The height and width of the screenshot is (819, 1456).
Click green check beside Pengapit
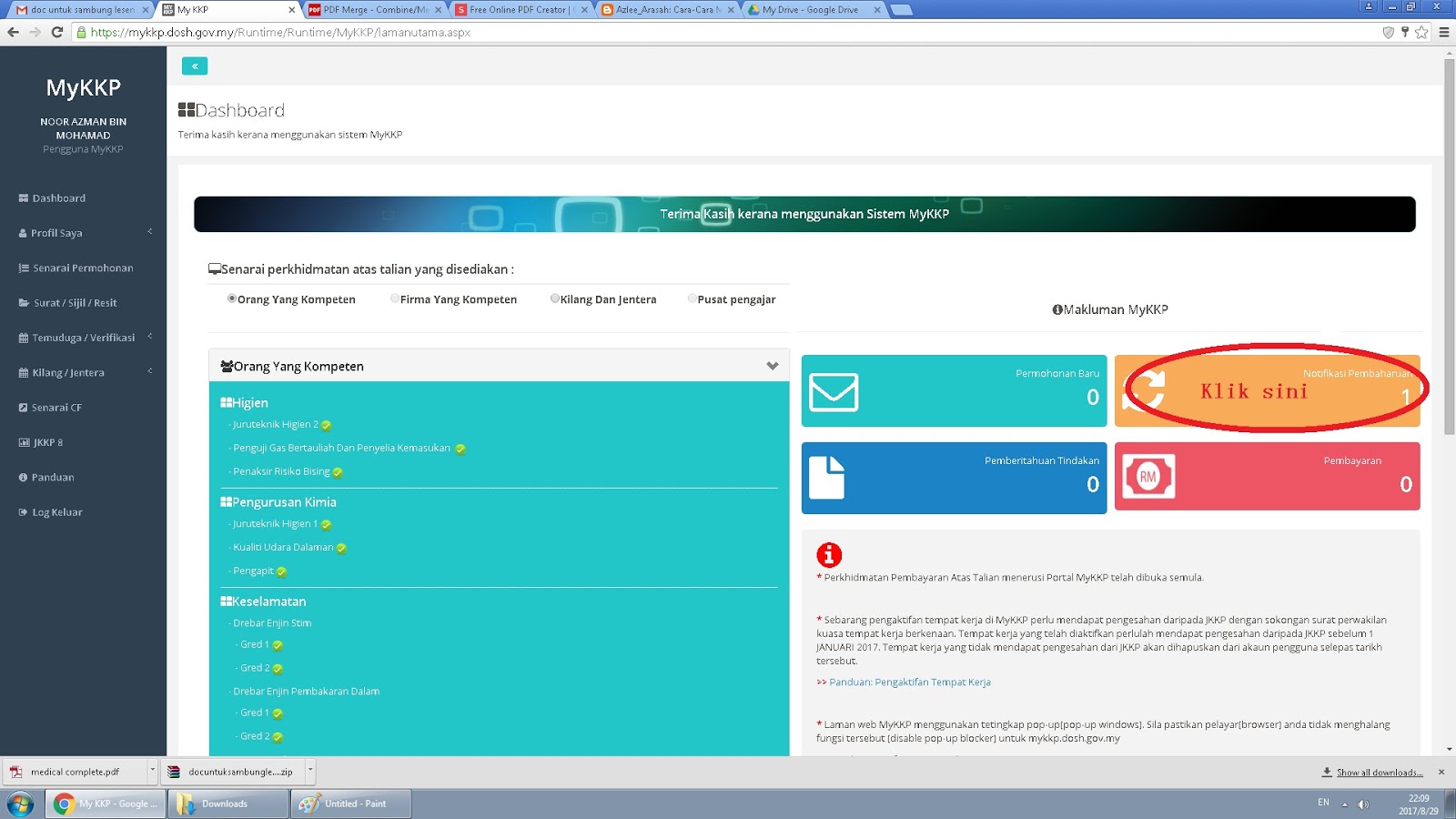tap(281, 571)
